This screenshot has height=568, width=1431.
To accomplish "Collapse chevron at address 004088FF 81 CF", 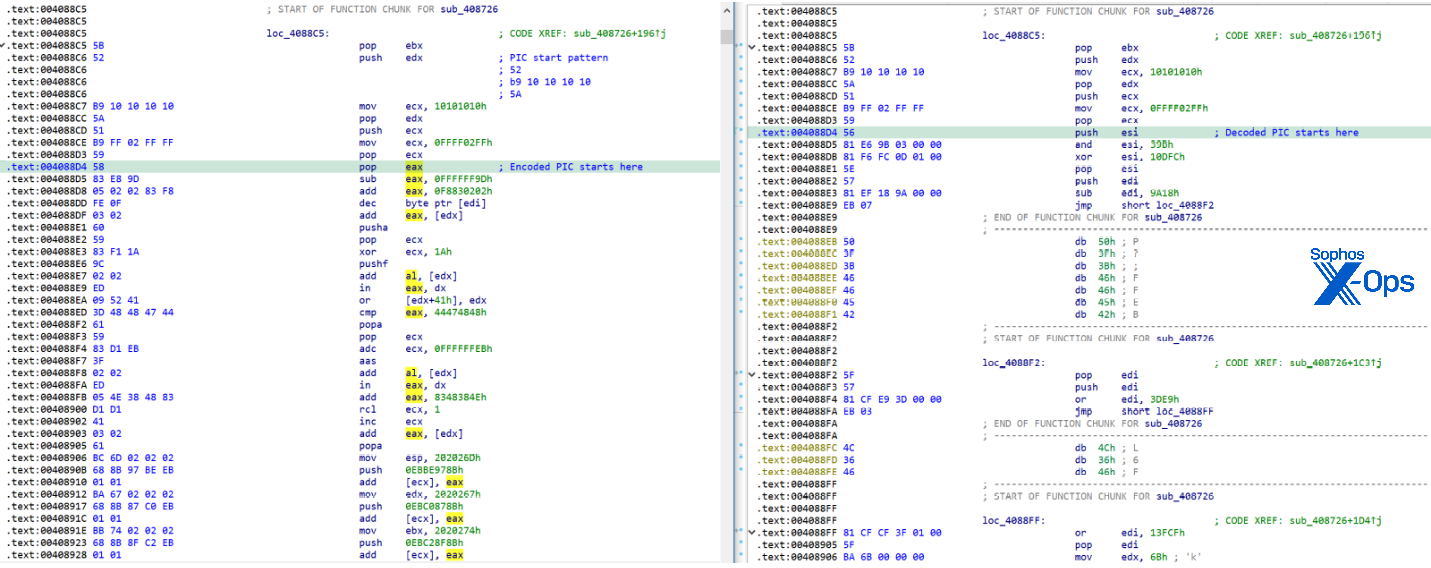I will pos(753,533).
